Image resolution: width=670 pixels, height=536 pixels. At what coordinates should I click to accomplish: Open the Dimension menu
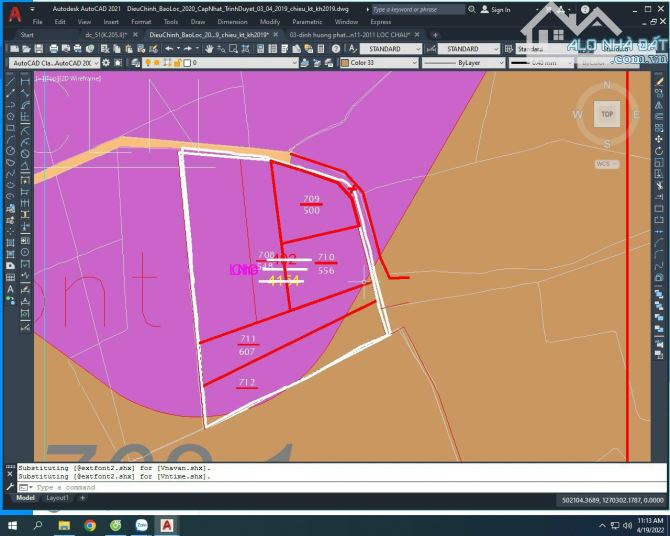tap(232, 21)
